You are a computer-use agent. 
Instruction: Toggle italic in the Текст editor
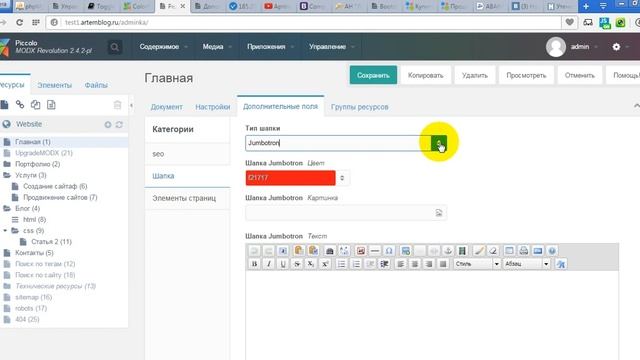click(x=269, y=264)
